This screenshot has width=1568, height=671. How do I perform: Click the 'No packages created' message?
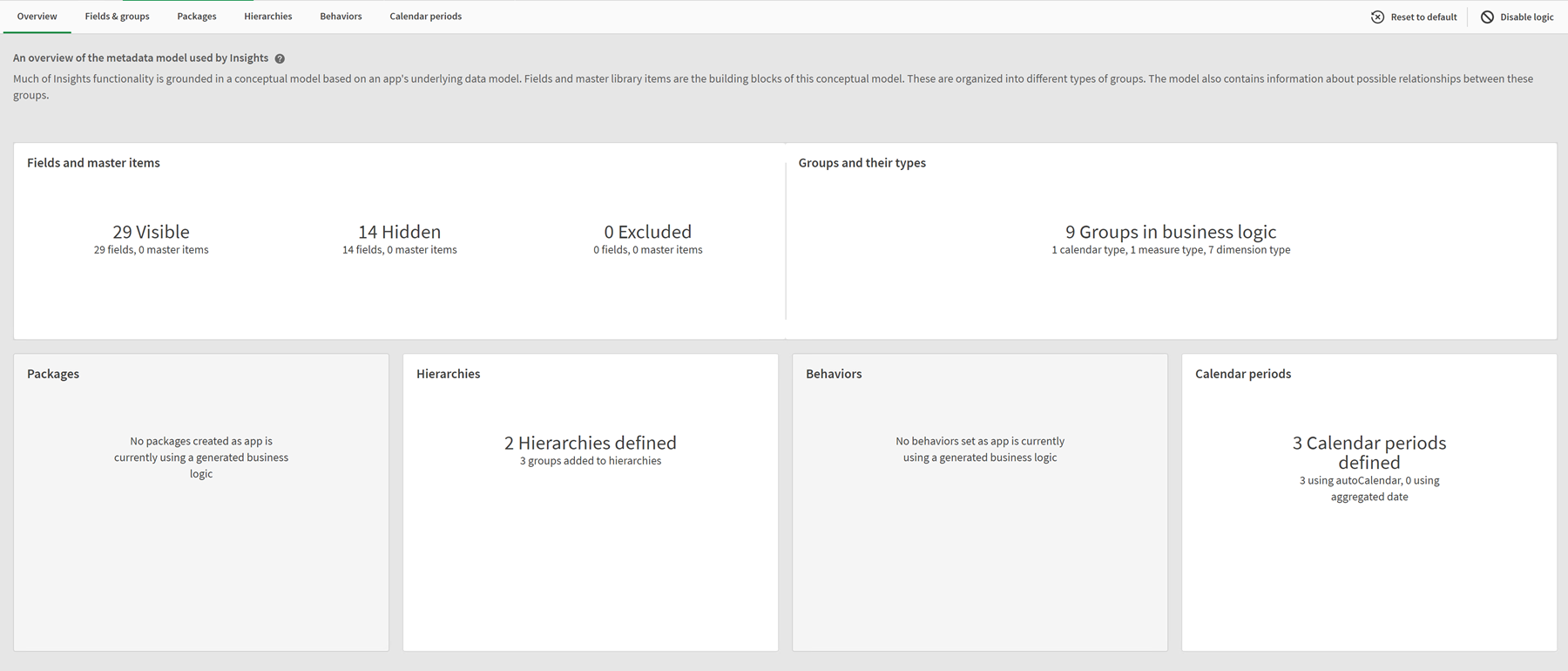(x=201, y=457)
